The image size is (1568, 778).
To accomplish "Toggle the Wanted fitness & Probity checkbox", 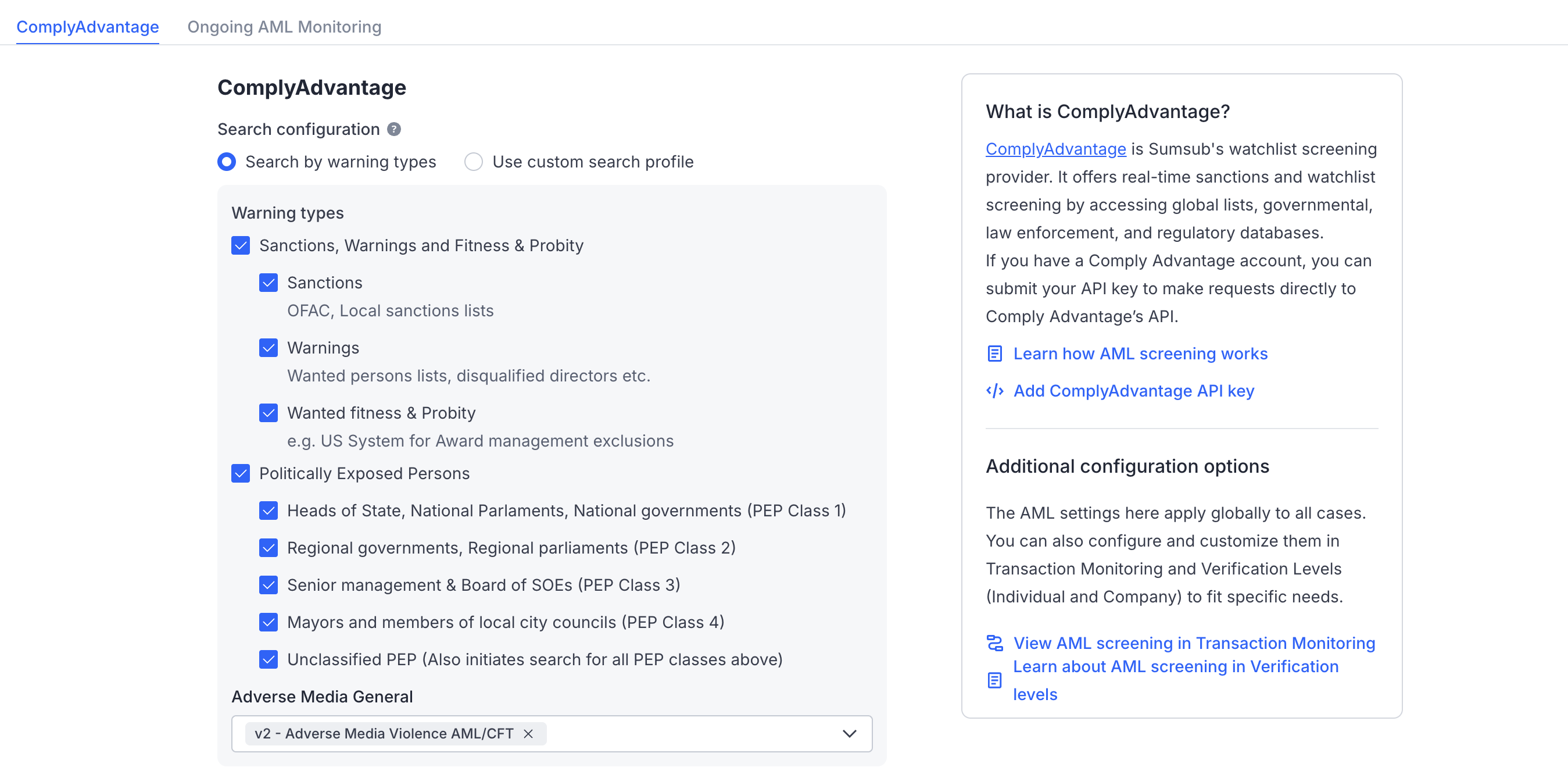I will click(269, 413).
